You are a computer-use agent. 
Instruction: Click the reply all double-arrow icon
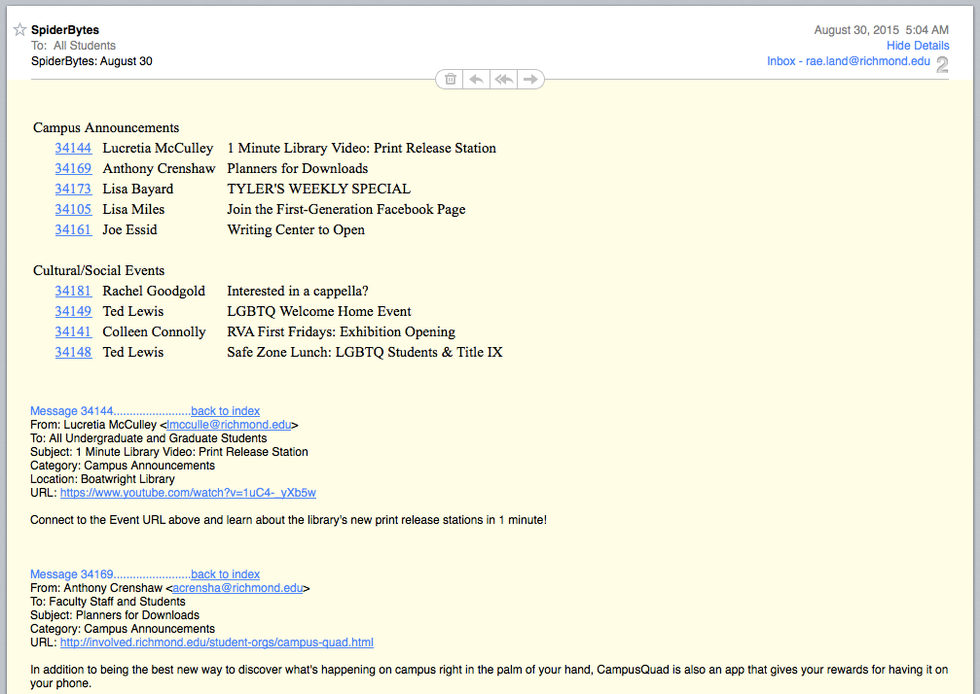point(504,79)
